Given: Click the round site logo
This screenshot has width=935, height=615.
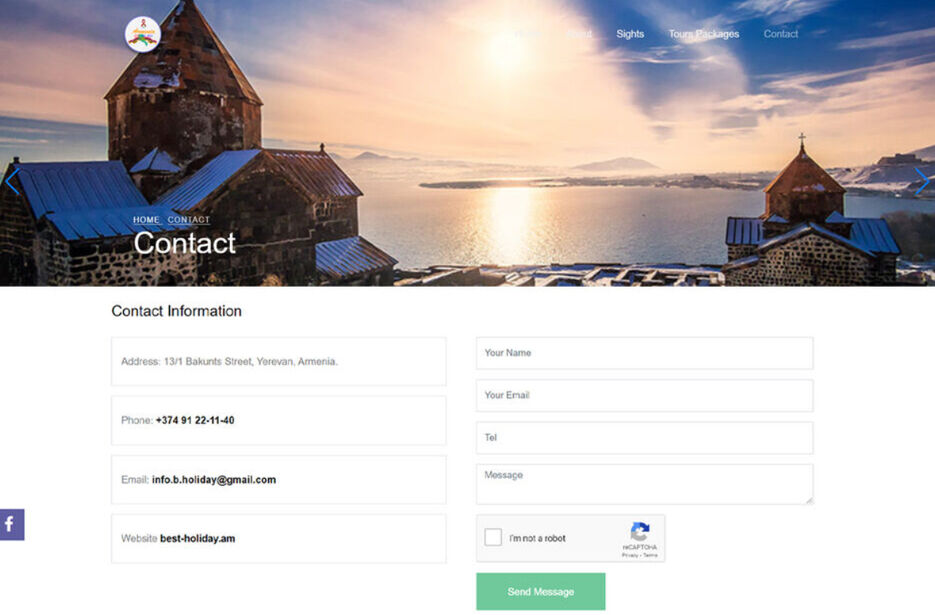Looking at the screenshot, I should point(143,35).
